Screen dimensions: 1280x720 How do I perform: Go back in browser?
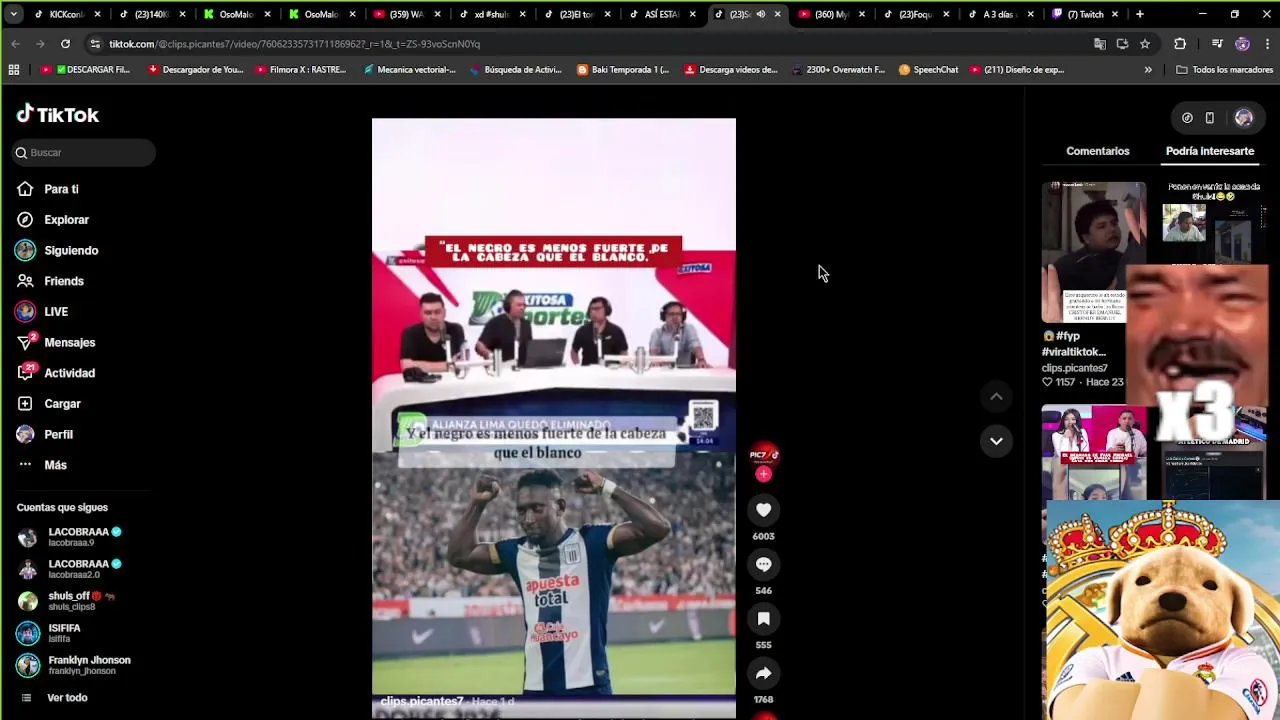click(x=15, y=44)
